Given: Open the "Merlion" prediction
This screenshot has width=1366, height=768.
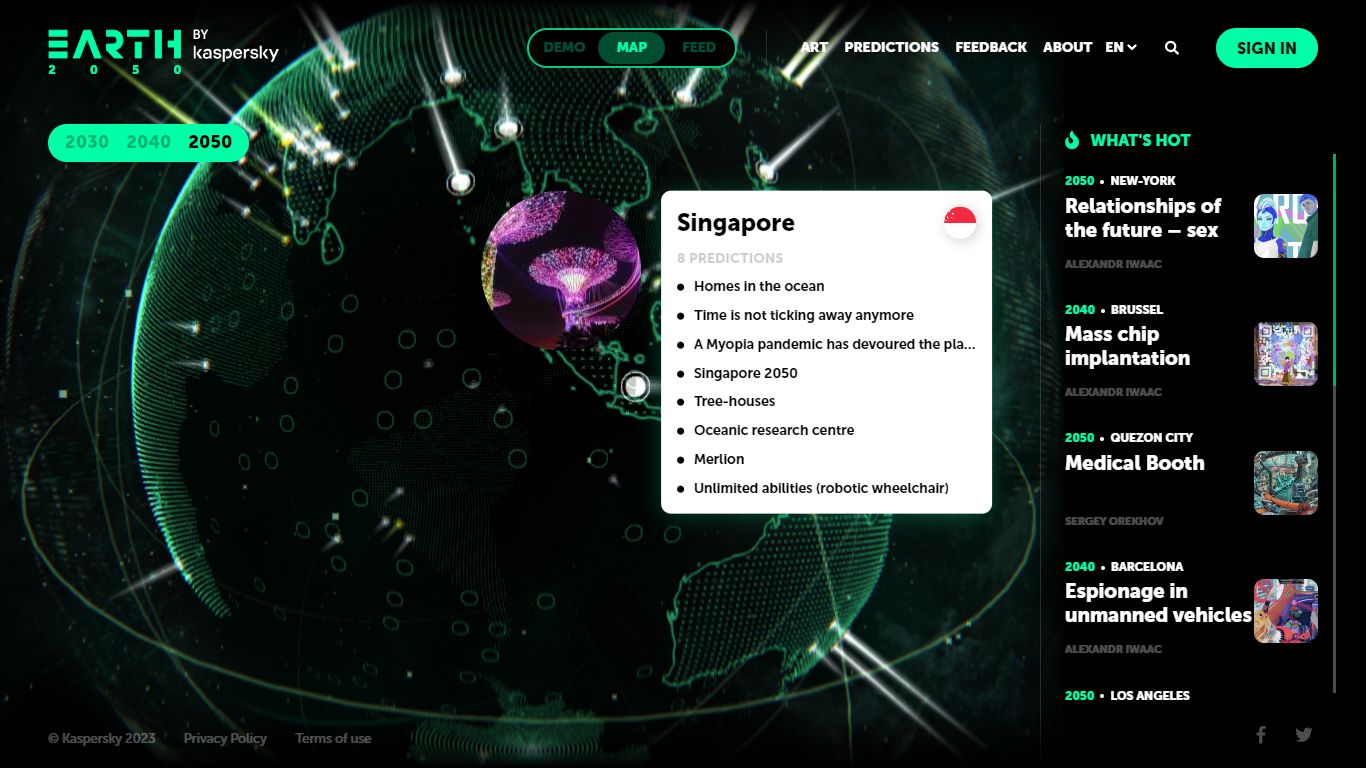Looking at the screenshot, I should 719,459.
